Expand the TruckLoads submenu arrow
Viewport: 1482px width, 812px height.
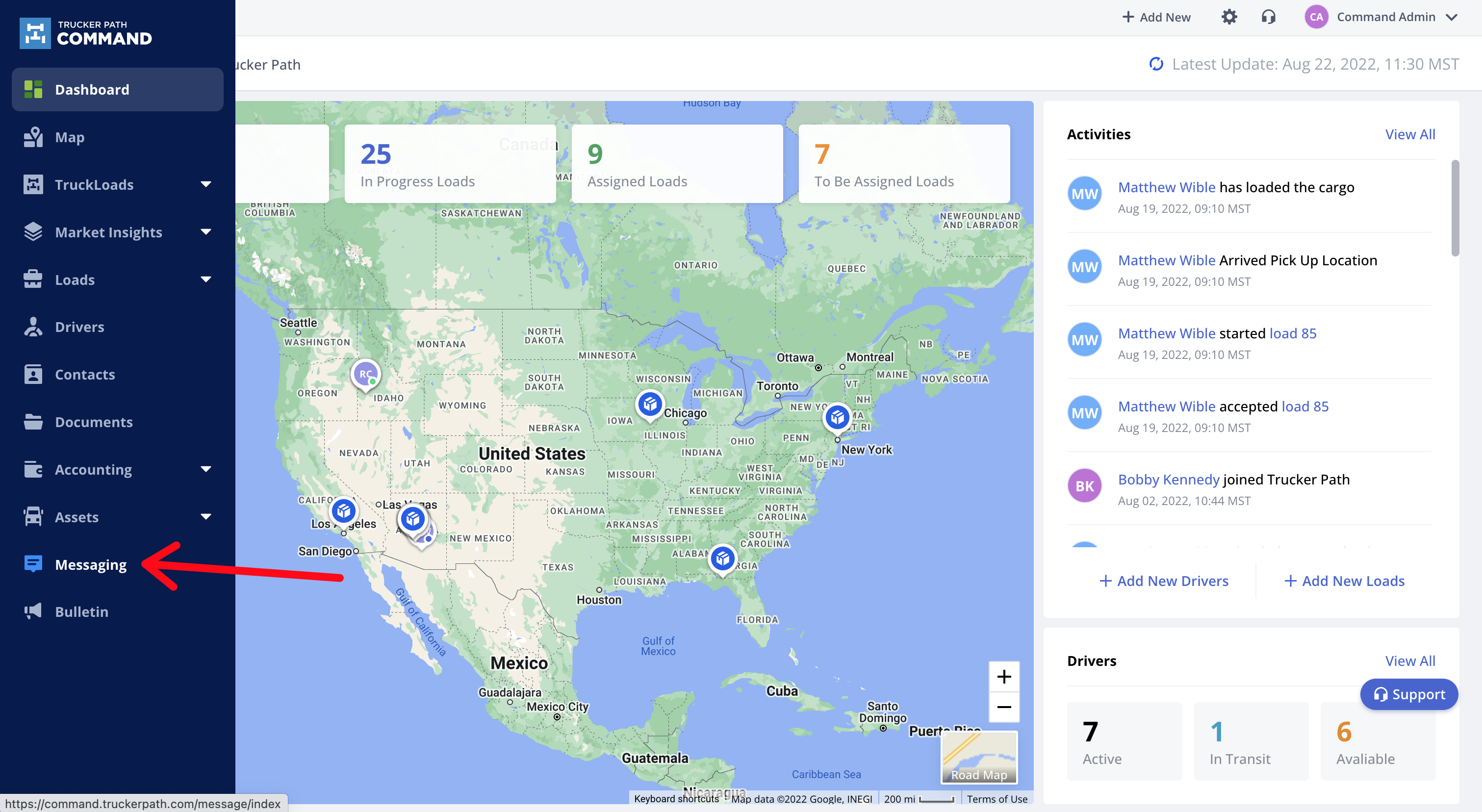206,184
